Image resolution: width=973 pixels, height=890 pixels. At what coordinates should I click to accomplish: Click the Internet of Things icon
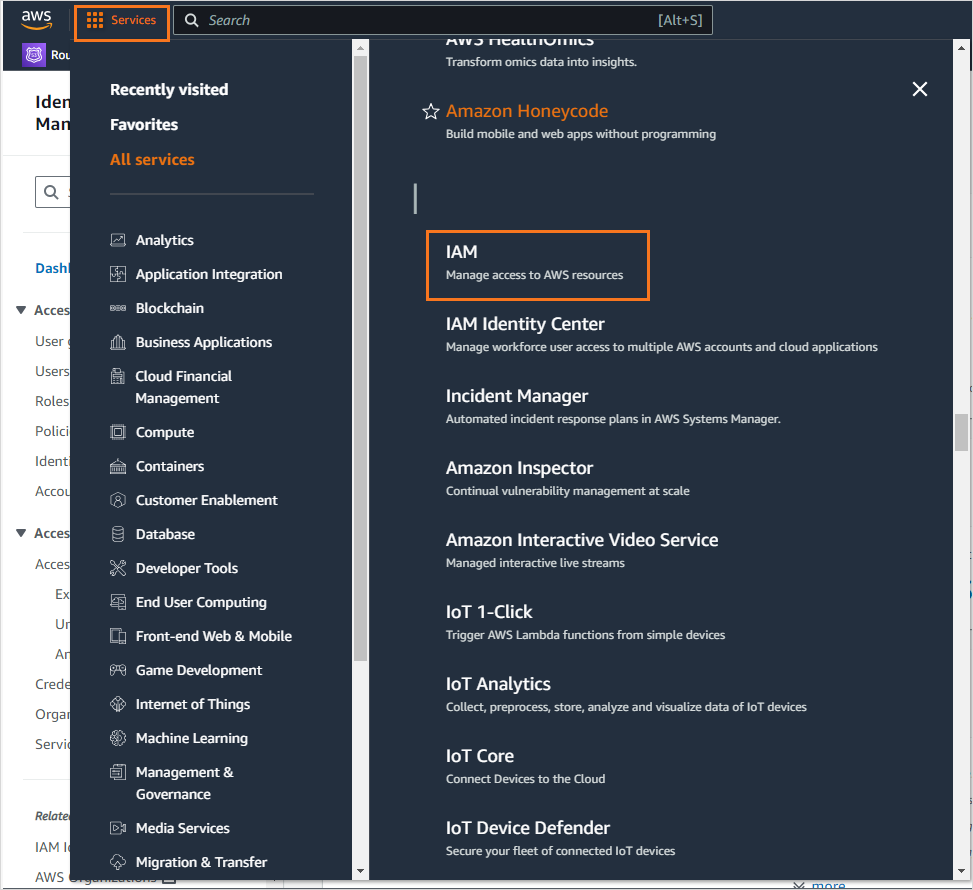[x=118, y=704]
